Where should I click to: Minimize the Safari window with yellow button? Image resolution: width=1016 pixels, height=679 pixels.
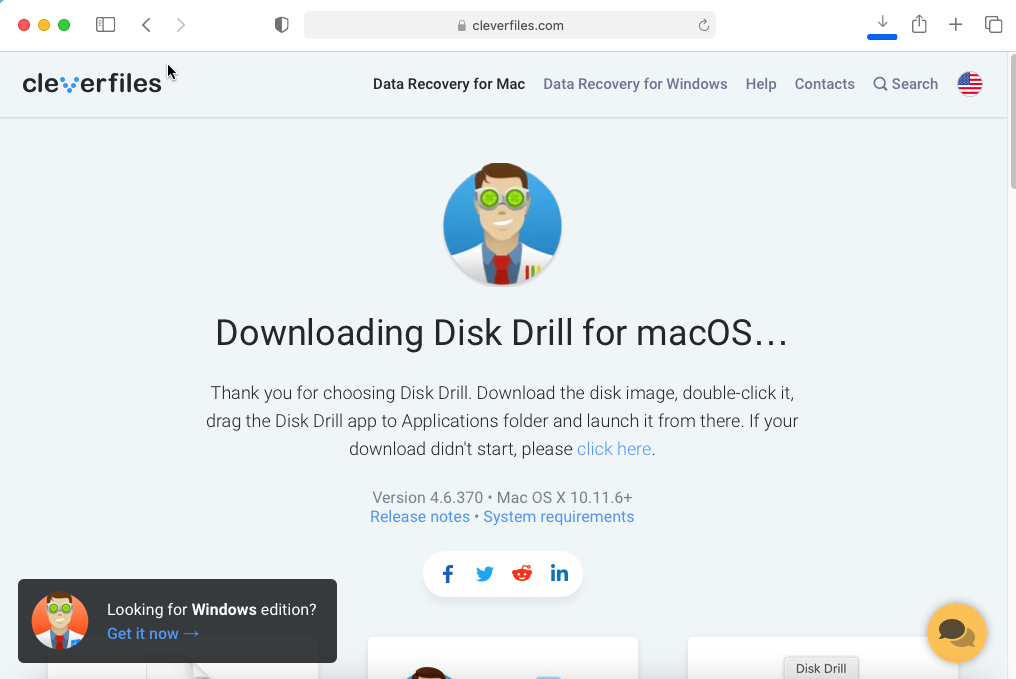pyautogui.click(x=44, y=25)
